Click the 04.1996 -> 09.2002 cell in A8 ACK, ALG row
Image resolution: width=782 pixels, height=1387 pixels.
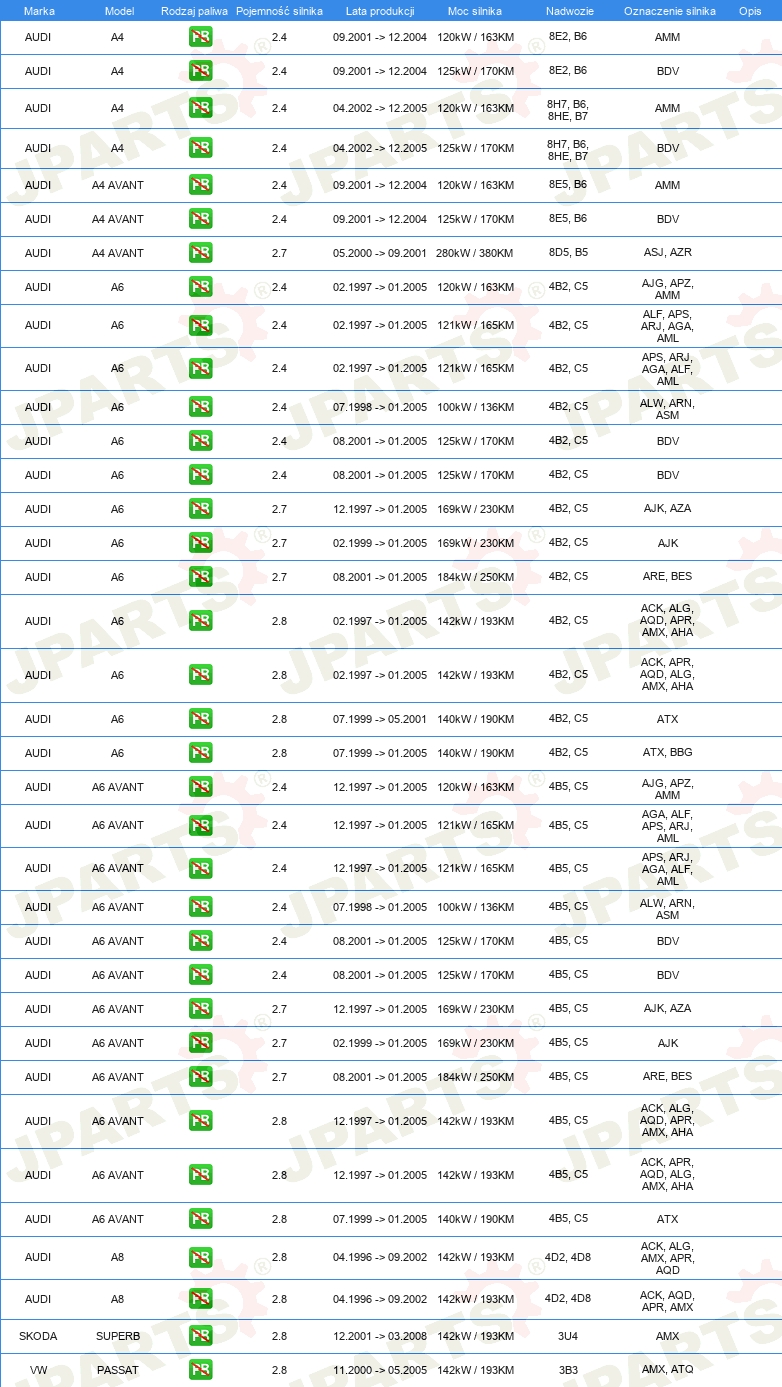pos(380,1257)
